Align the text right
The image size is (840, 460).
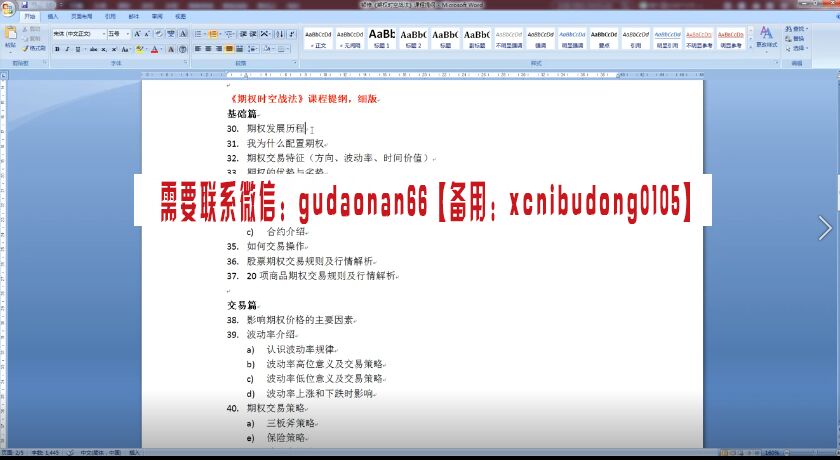point(219,49)
